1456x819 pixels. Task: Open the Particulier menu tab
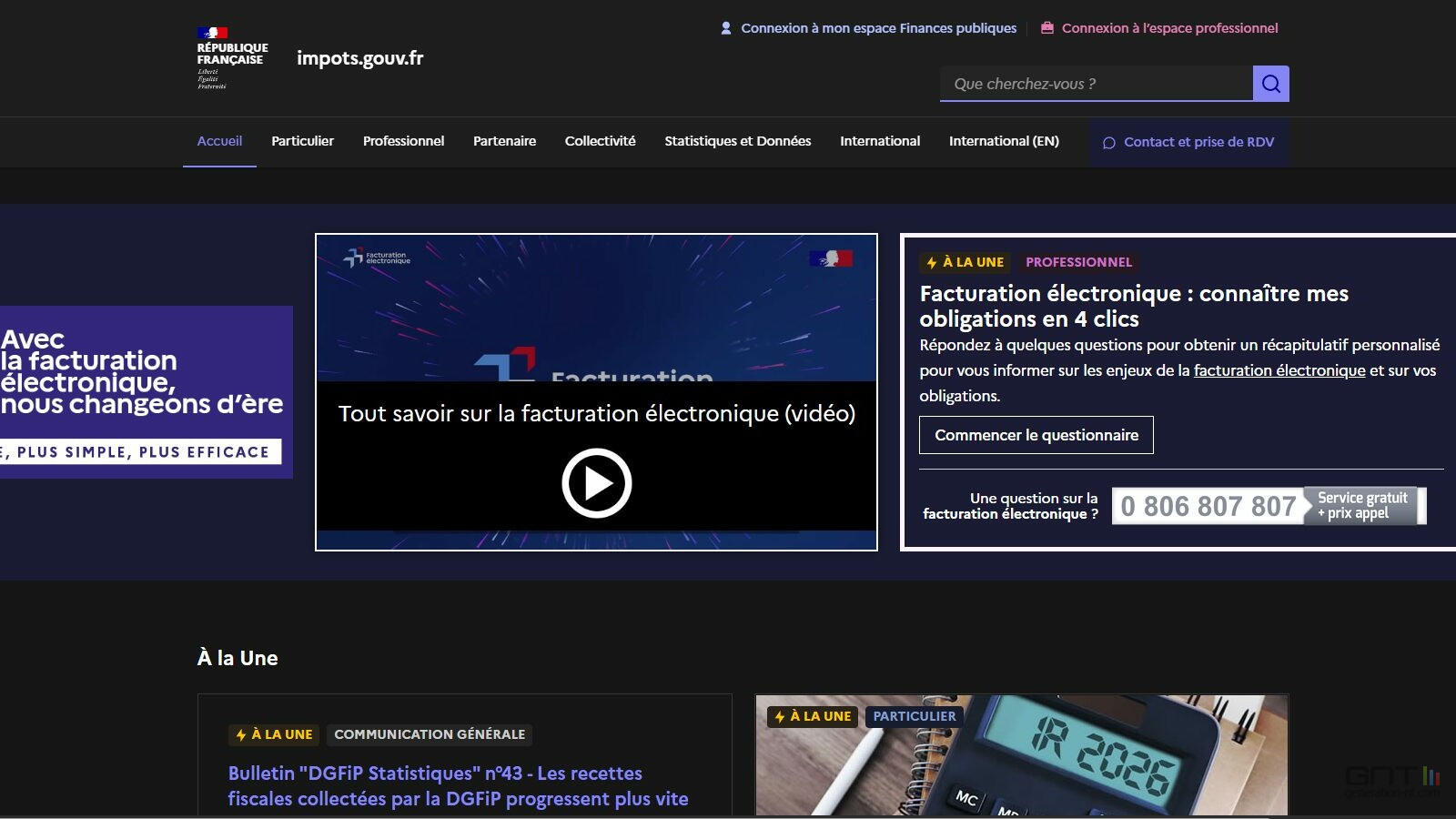[302, 141]
